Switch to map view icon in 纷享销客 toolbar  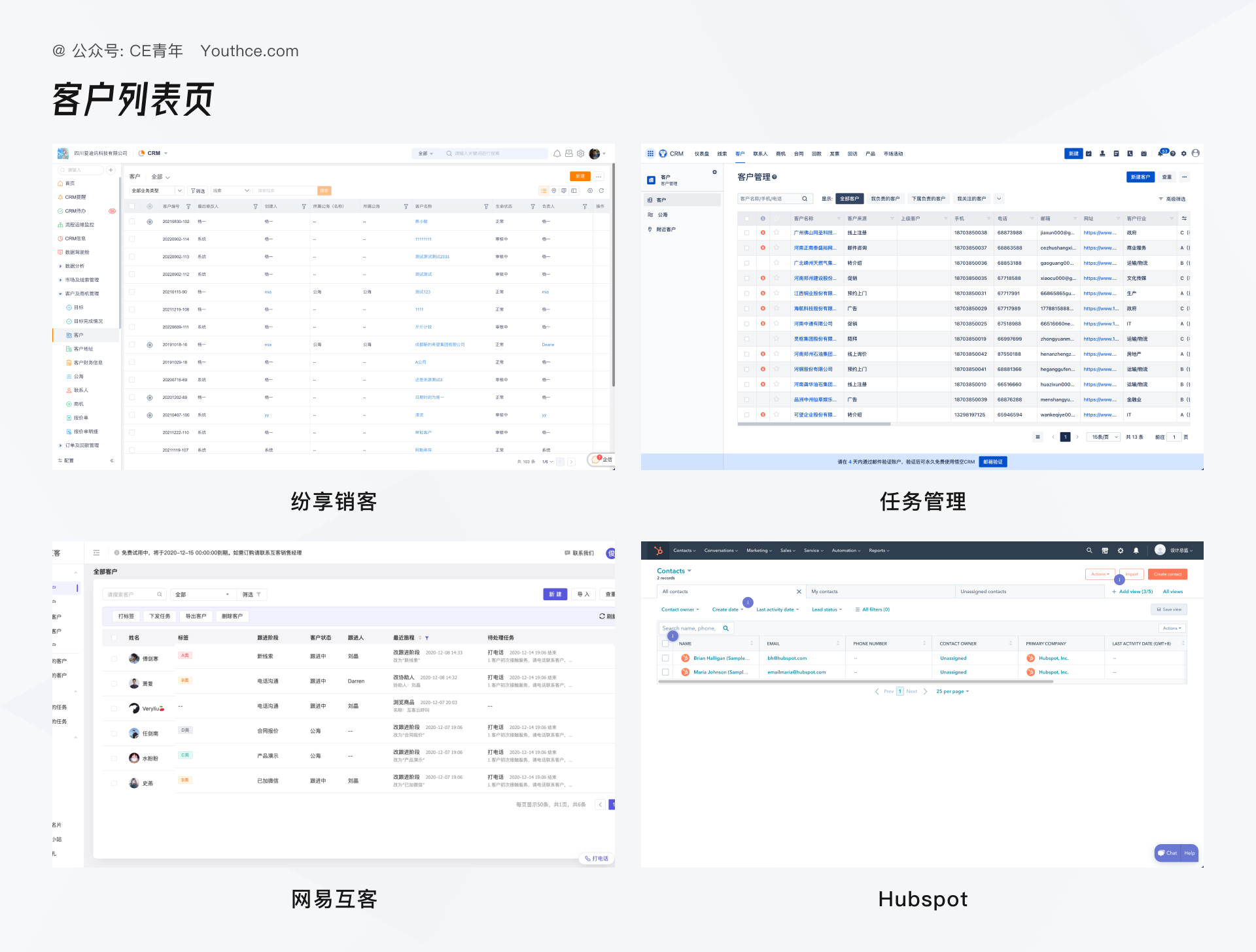(554, 191)
